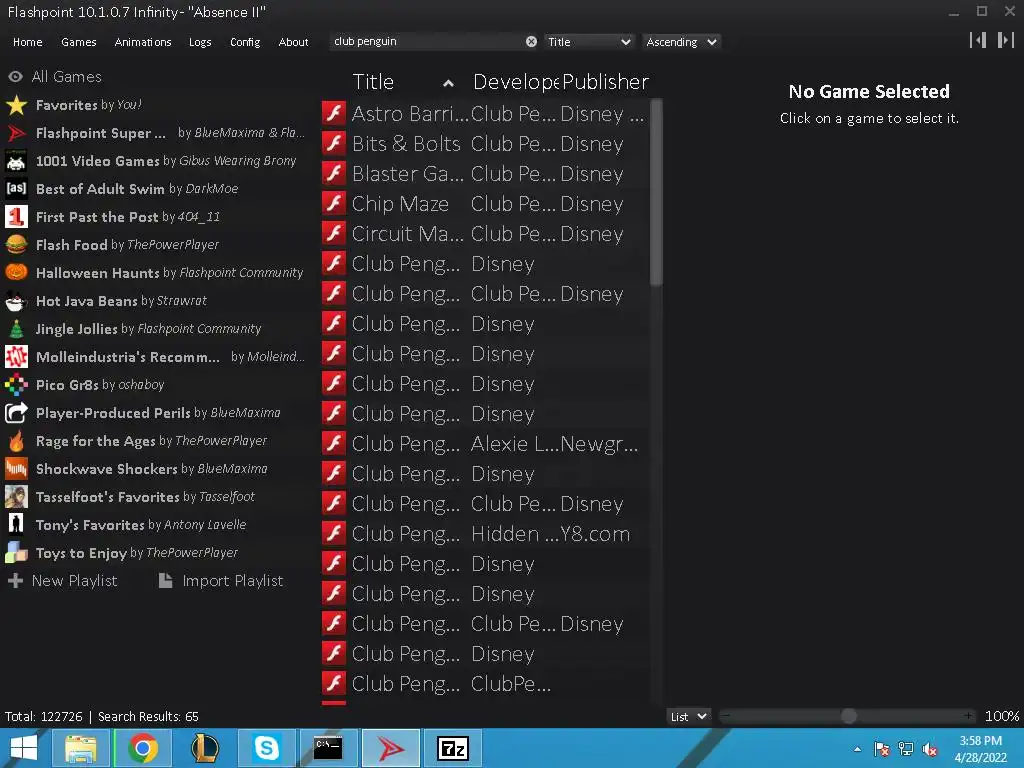
Task: Open the Home tab
Action: point(27,42)
